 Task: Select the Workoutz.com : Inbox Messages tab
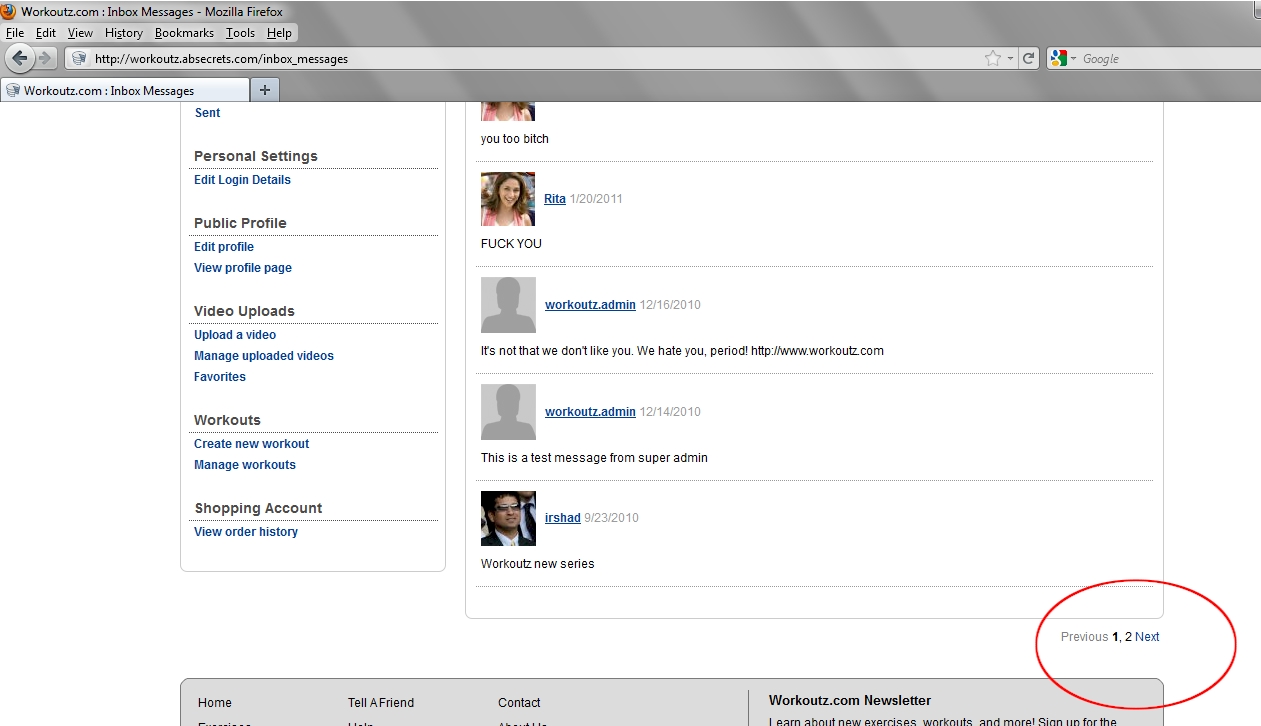125,90
